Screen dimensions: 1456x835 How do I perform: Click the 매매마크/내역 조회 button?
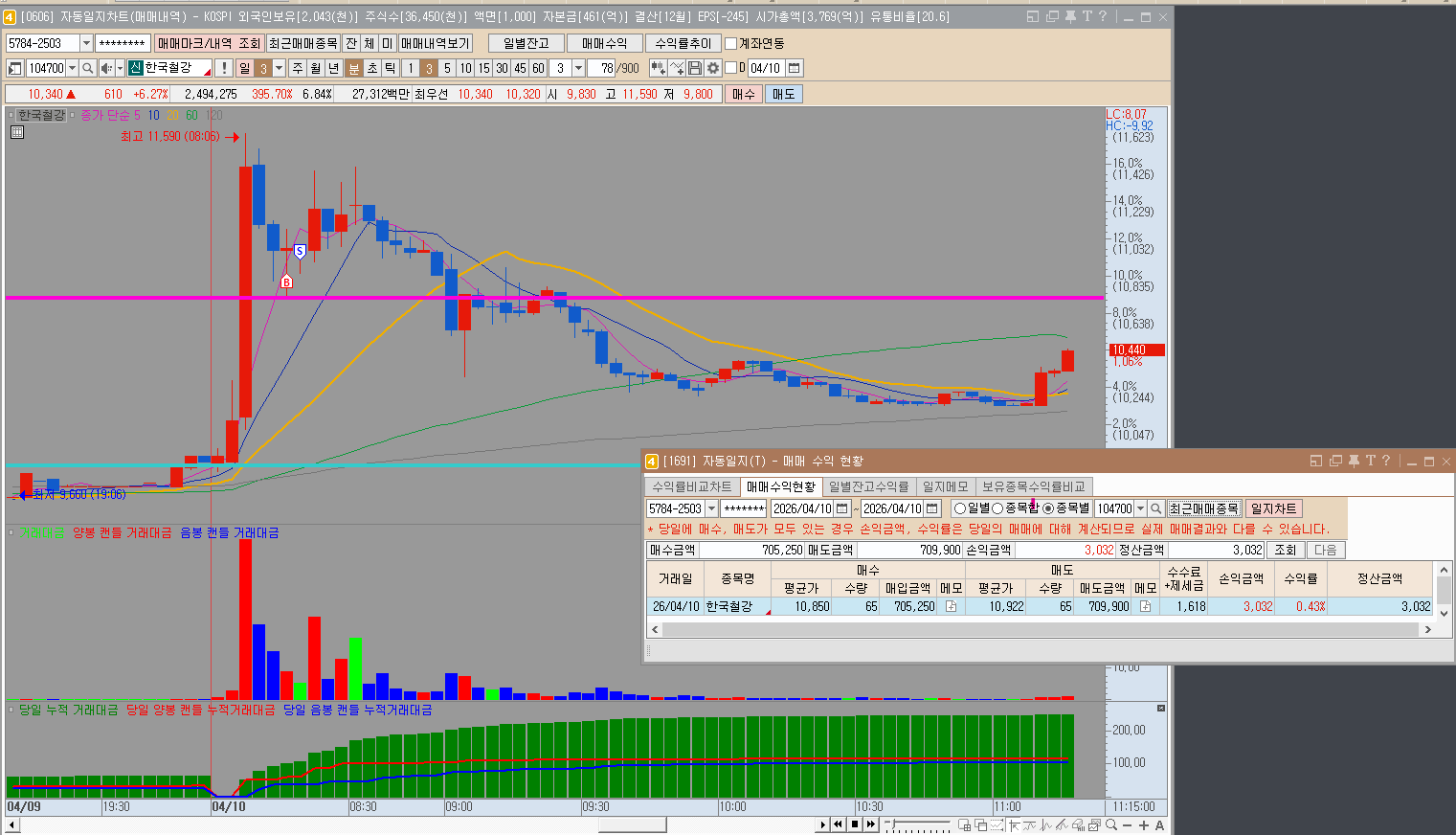209,43
